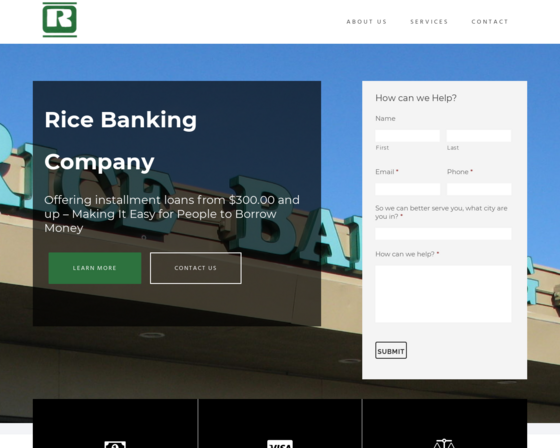Open the Services menu item
Screen dimensions: 560x448
(429, 22)
